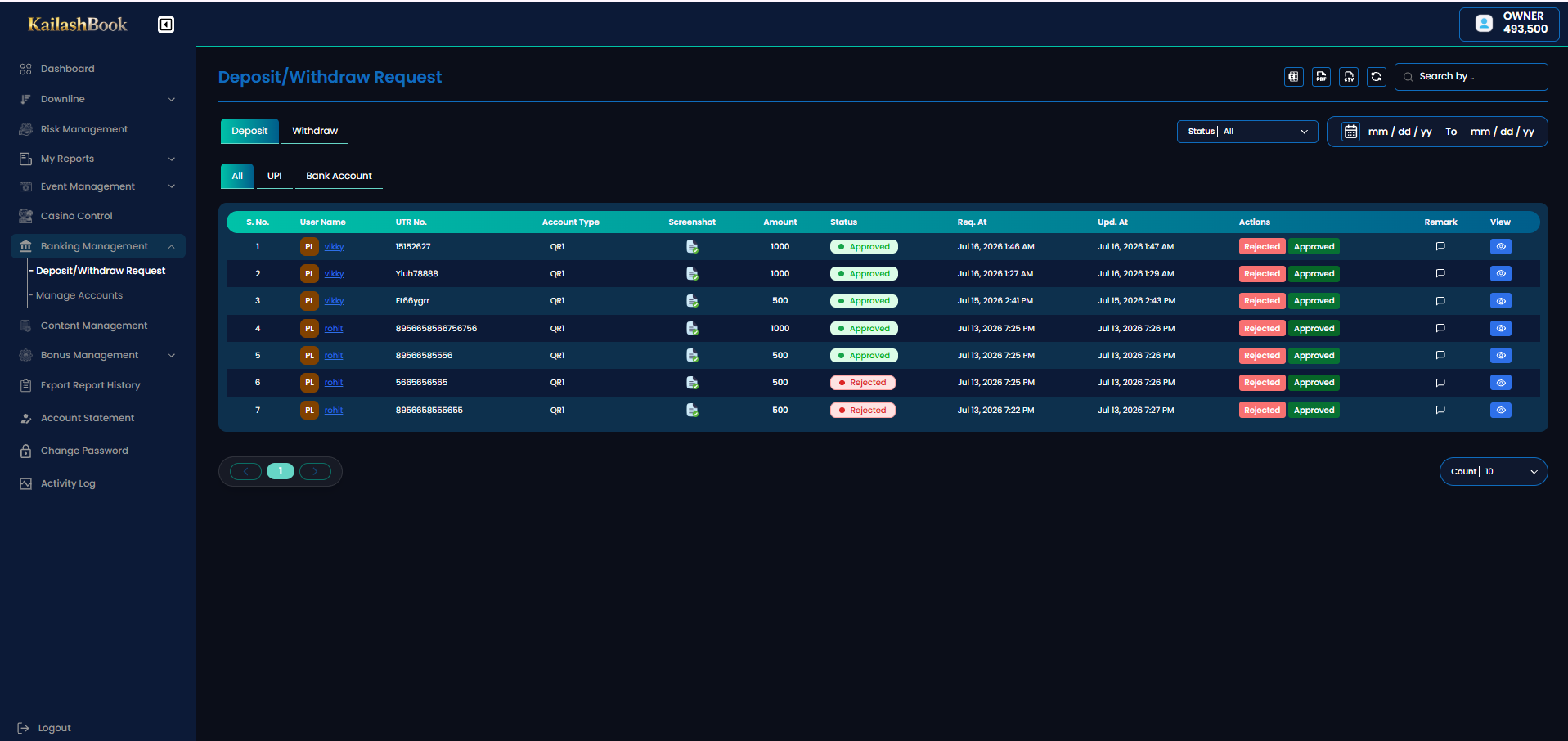This screenshot has width=1568, height=741.
Task: View details with eye icon in row 2
Action: [1500, 273]
